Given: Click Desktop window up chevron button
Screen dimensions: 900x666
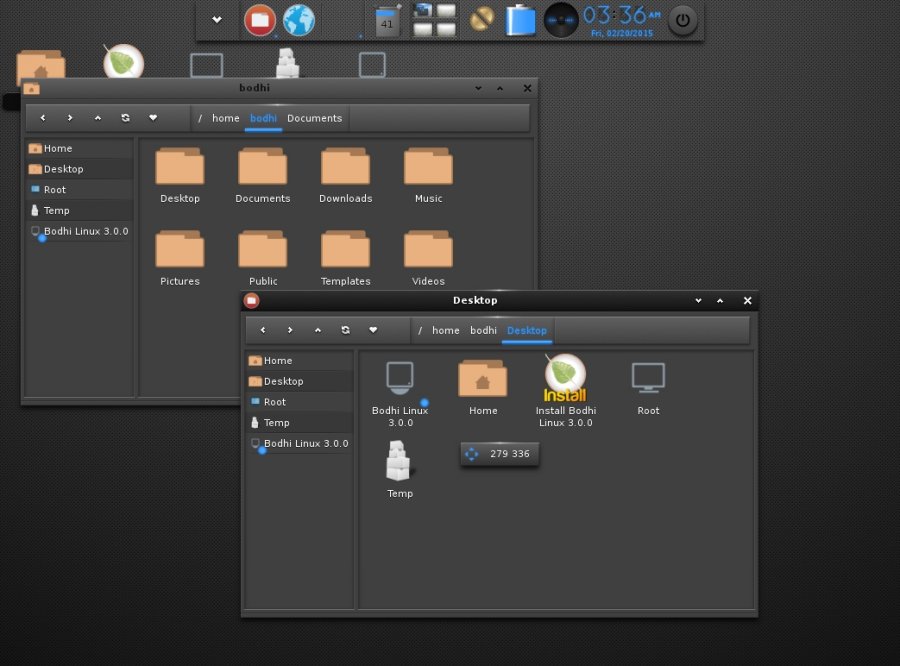Looking at the screenshot, I should point(720,300).
